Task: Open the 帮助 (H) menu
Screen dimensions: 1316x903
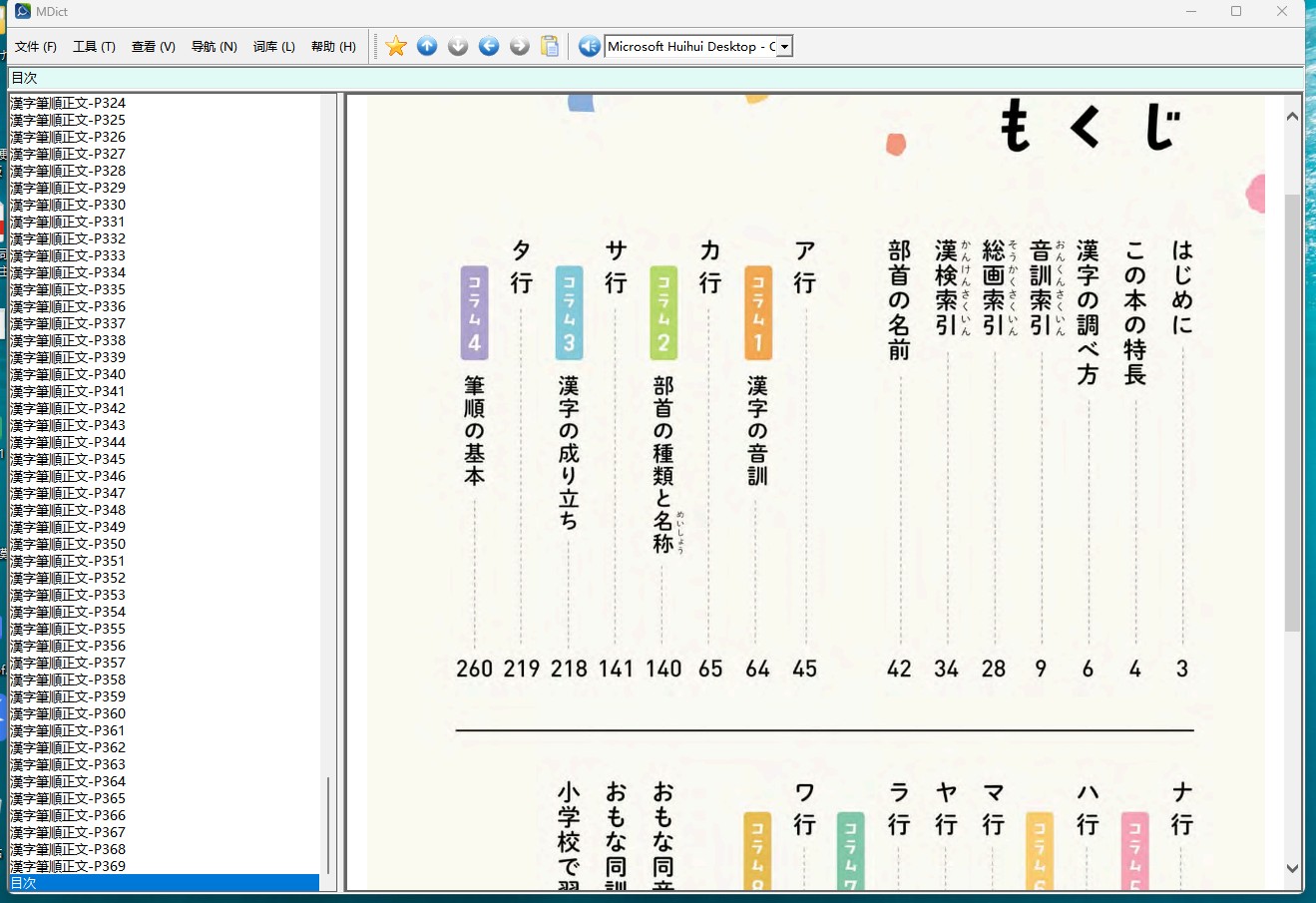Action: click(x=333, y=47)
